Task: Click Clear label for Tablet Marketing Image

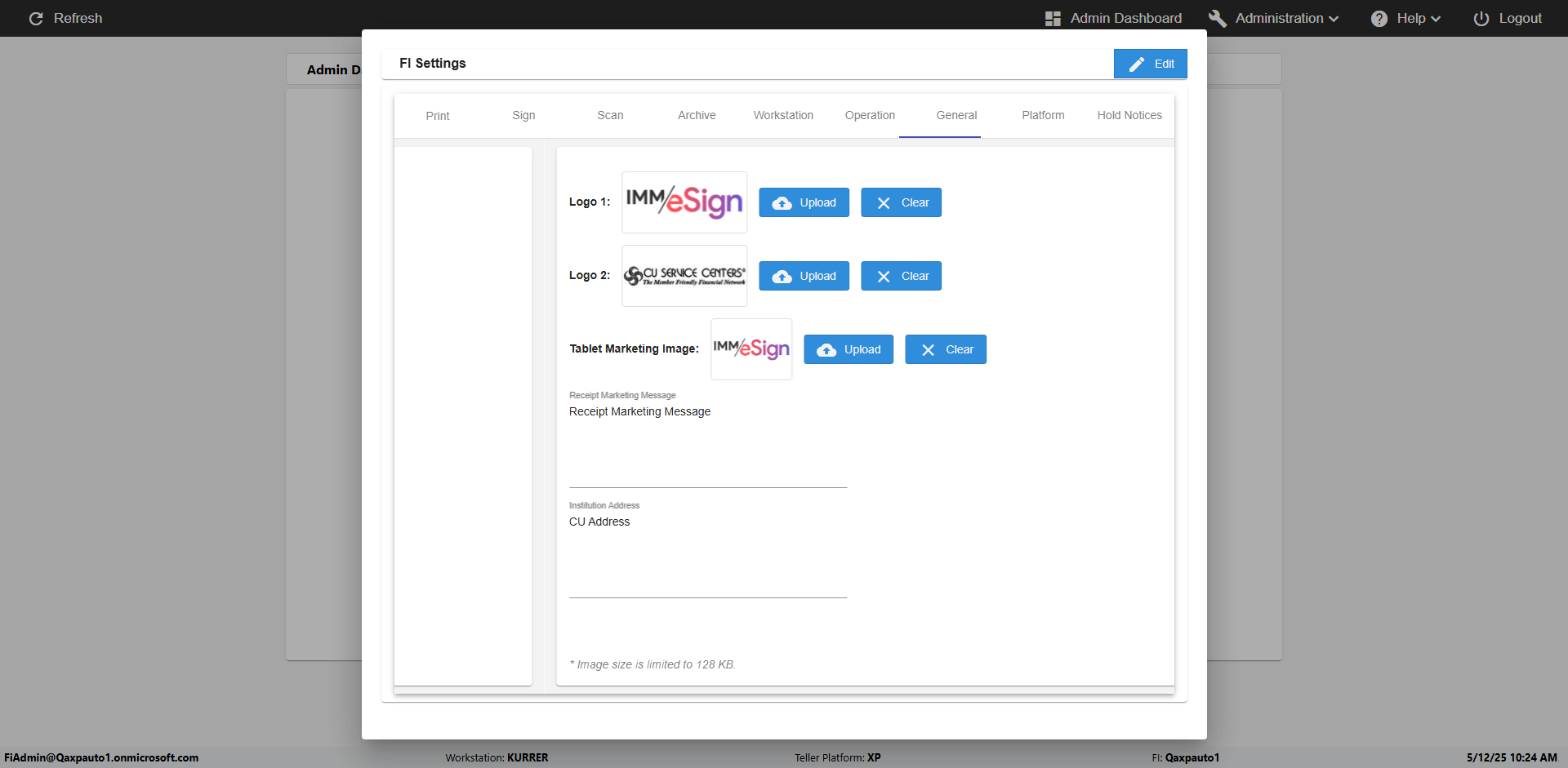Action: coord(960,349)
